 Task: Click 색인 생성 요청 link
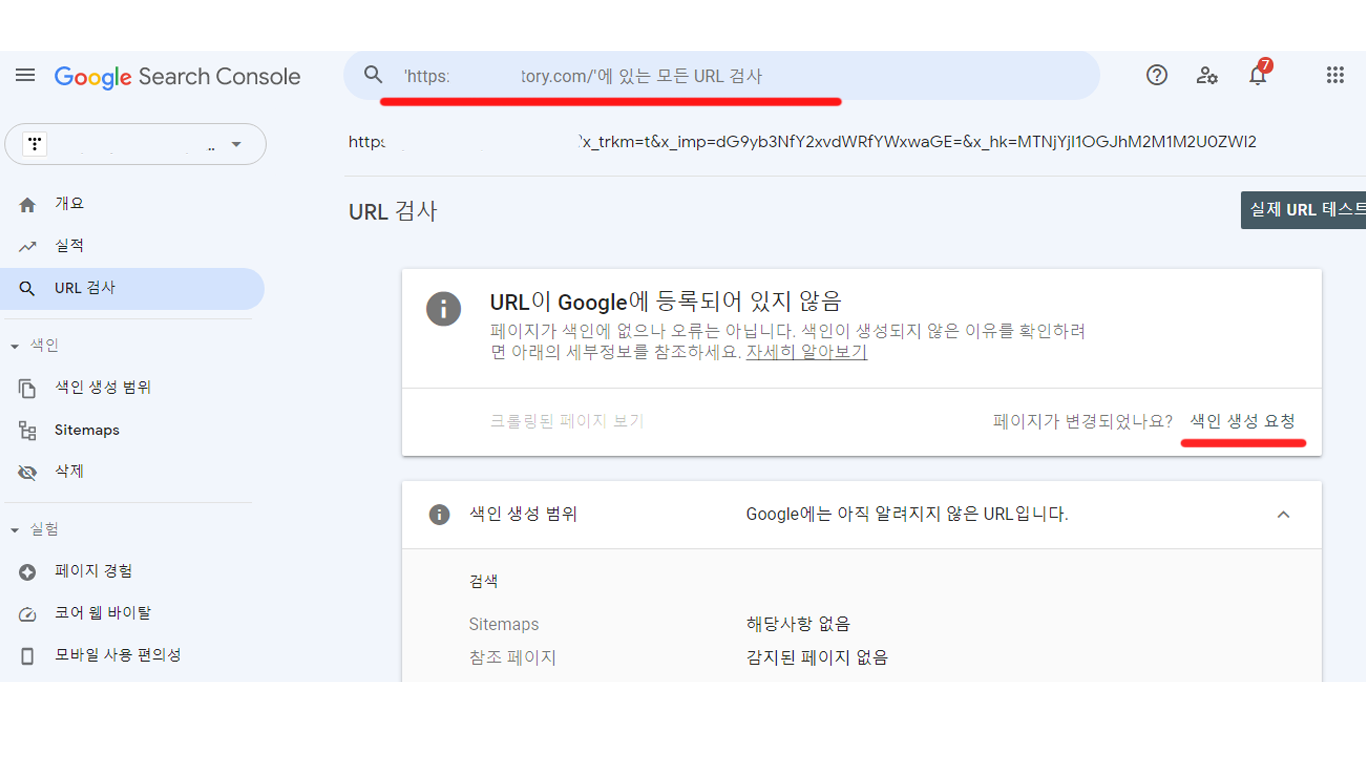[x=1243, y=421]
